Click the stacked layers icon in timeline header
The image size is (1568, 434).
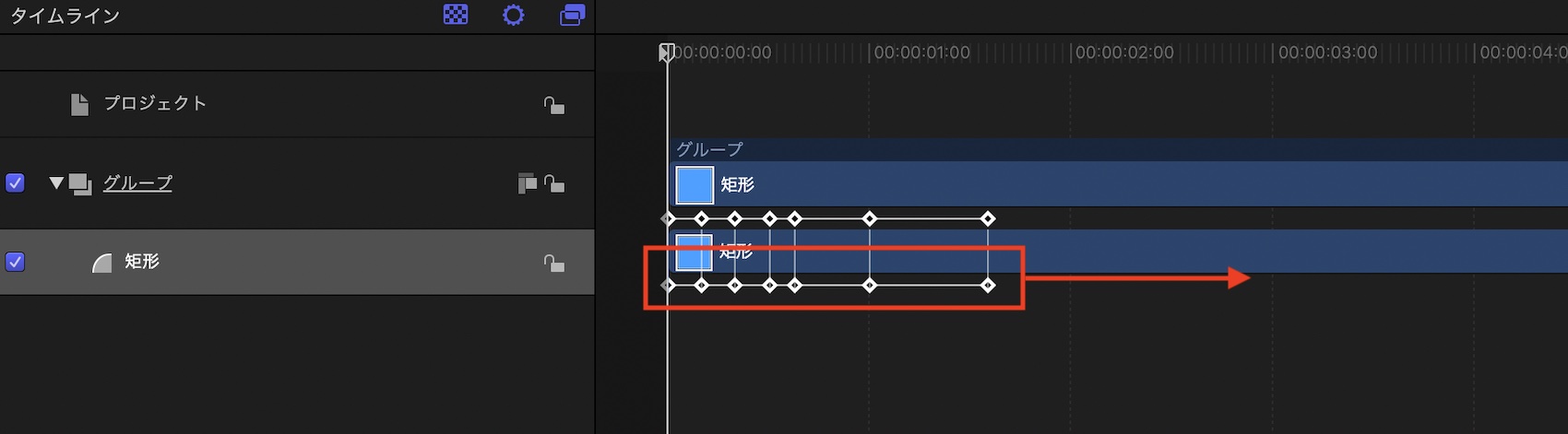(x=572, y=15)
